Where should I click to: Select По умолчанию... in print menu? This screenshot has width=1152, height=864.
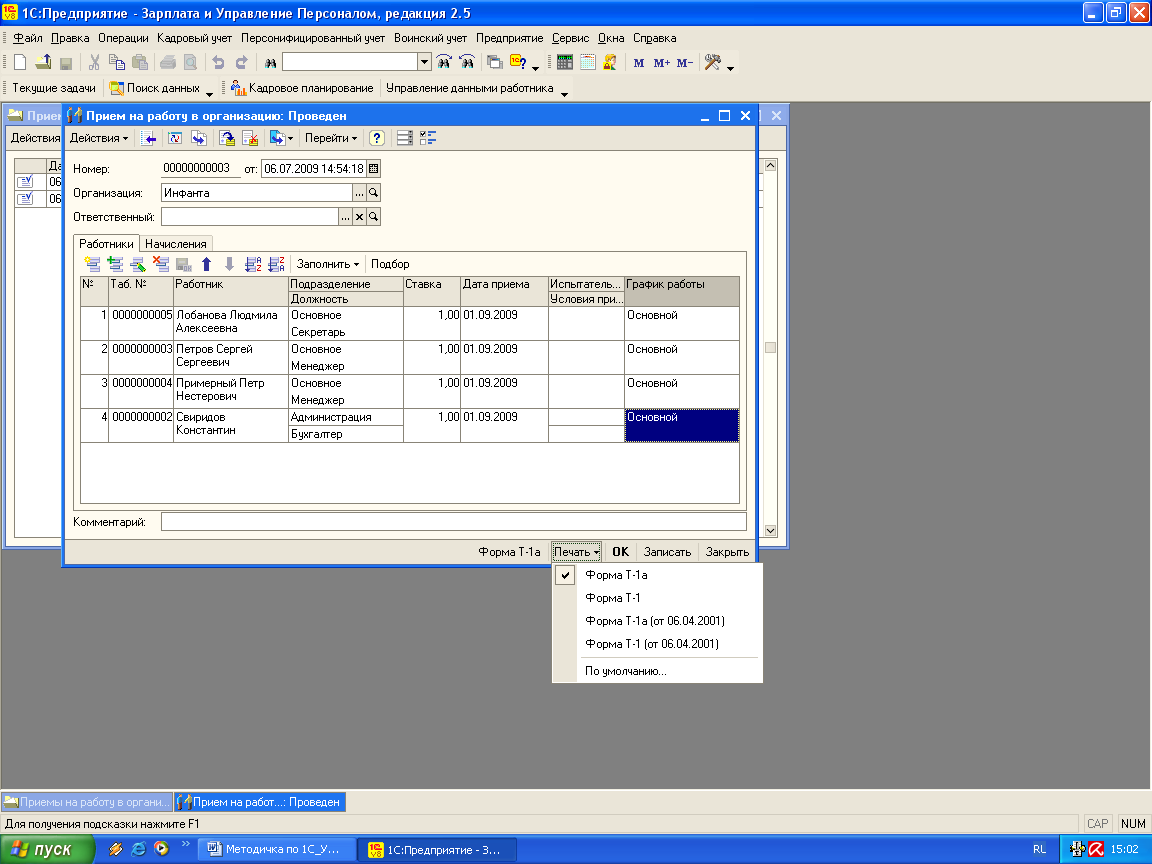tap(626, 671)
